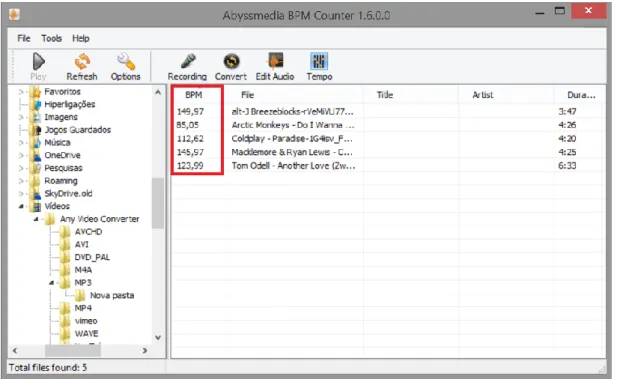This screenshot has width=617, height=379.
Task: Expand the Favoritos tree node
Action: coord(21,92)
